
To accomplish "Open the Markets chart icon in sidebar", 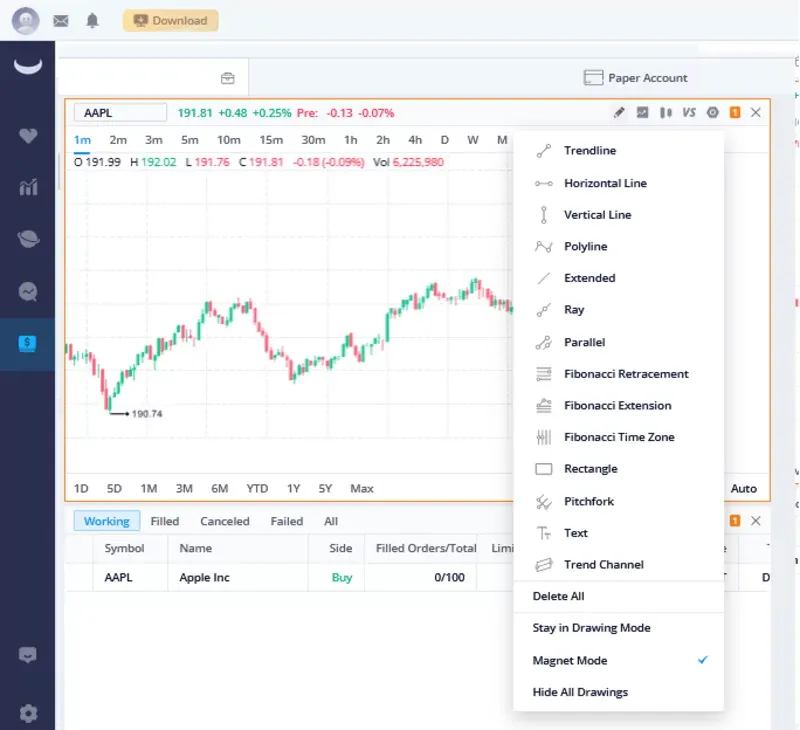I will click(28, 187).
